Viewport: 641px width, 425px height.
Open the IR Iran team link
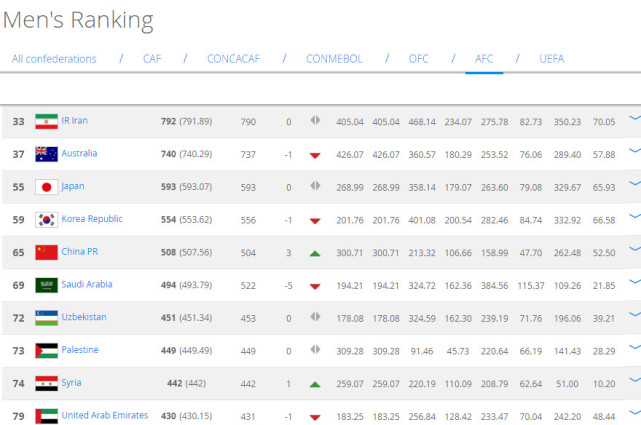pos(74,121)
